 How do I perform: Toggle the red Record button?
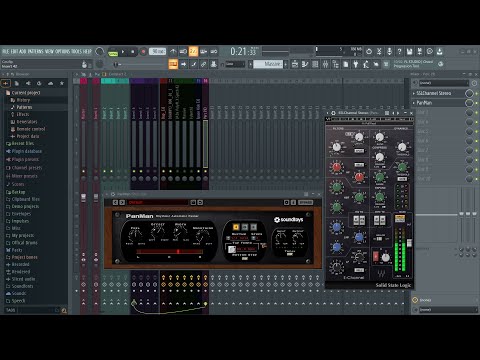pyautogui.click(x=143, y=52)
